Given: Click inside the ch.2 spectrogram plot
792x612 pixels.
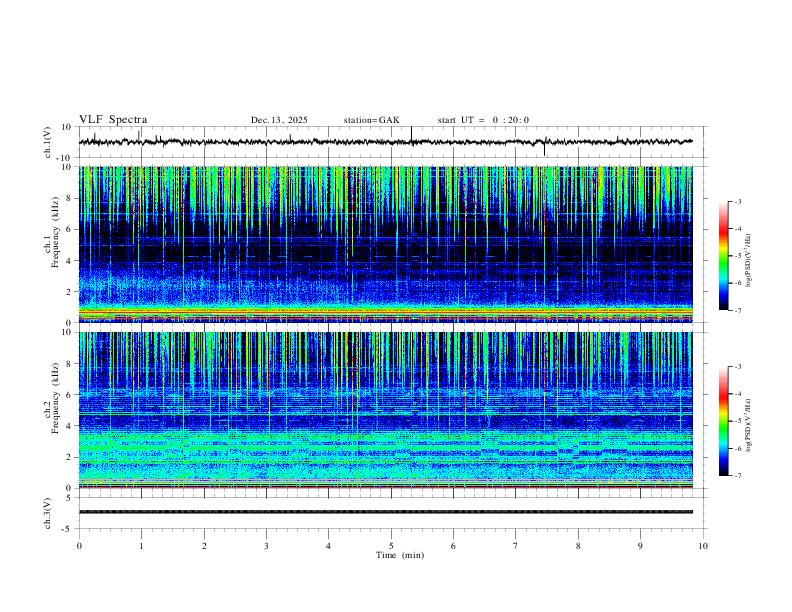Looking at the screenshot, I should [x=386, y=410].
